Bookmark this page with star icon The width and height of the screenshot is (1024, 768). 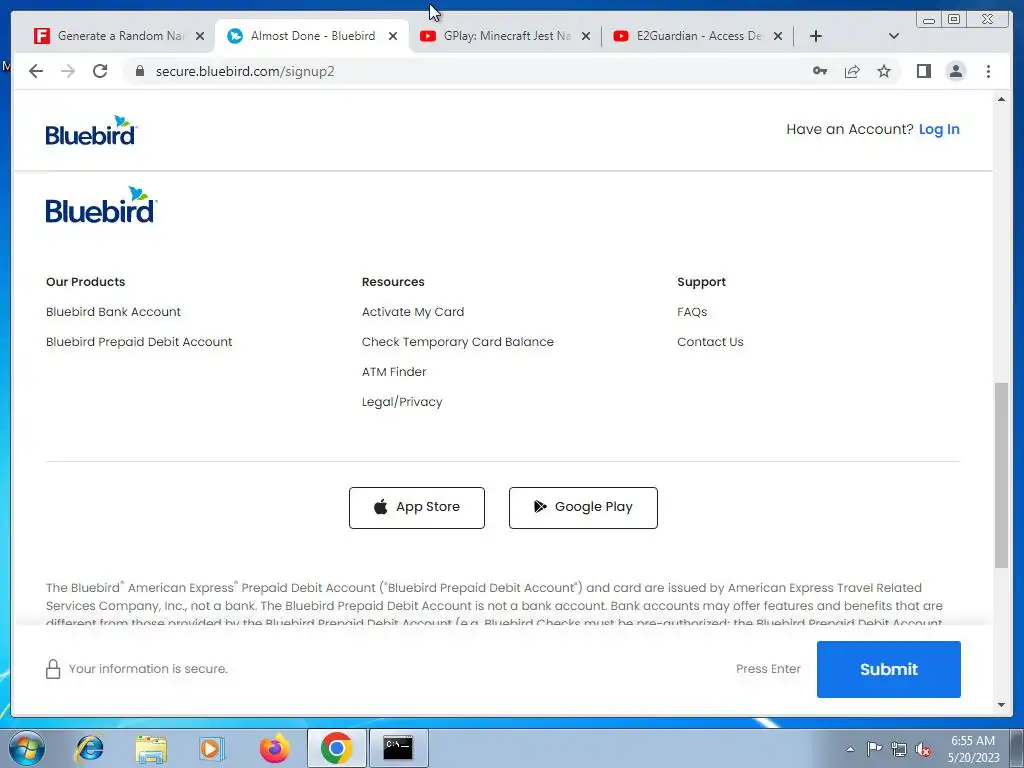[884, 71]
